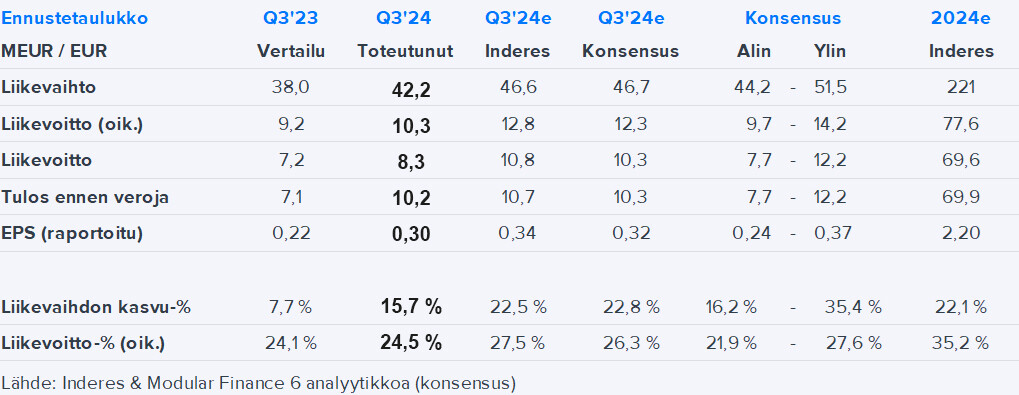This screenshot has width=1019, height=395.
Task: Click the Liikevoitto-% (oik.) row label
Action: pos(83,343)
